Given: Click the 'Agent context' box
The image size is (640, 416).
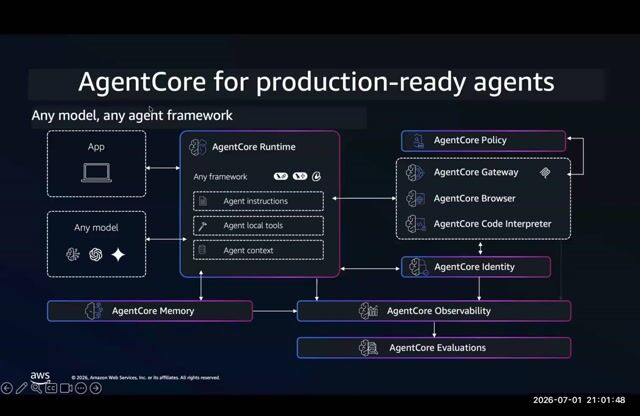Looking at the screenshot, I should pos(258,250).
